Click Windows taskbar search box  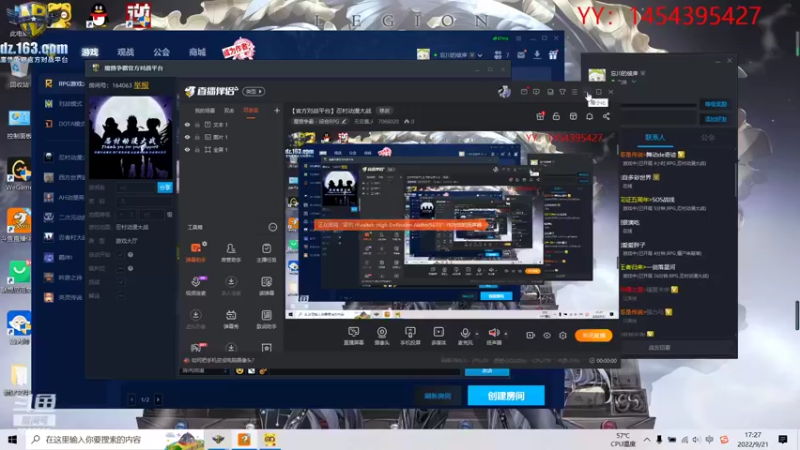click(115, 439)
